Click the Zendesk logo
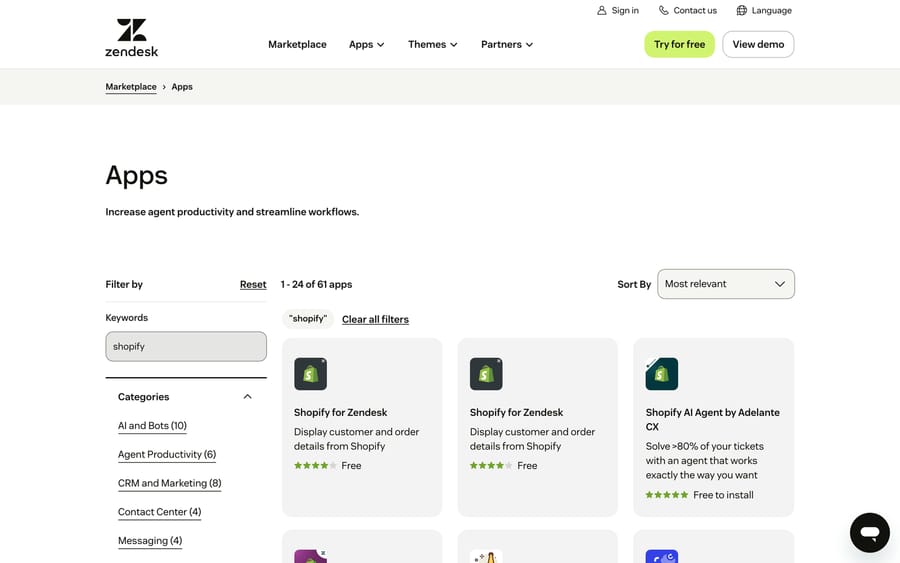The height and width of the screenshot is (563, 900). point(131,38)
